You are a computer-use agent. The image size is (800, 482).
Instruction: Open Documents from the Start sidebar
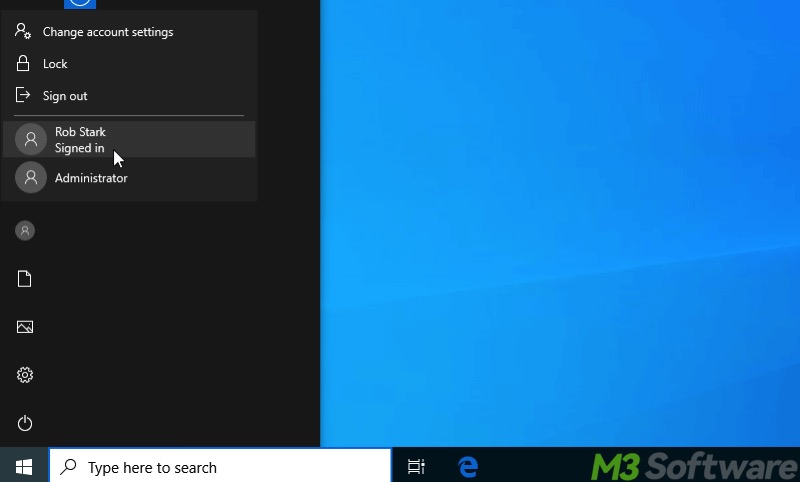(x=25, y=279)
